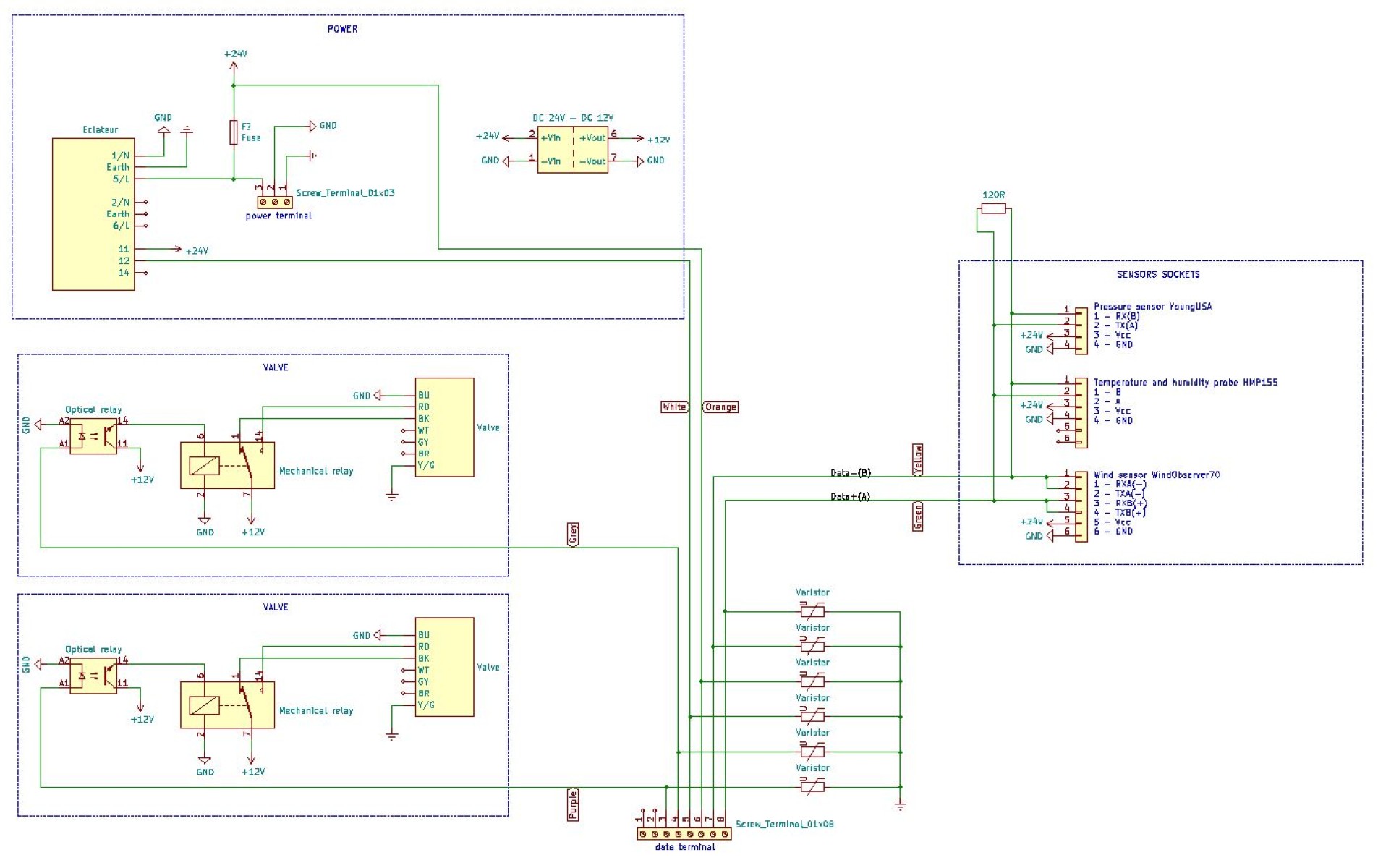Click the Yellow wire label
The height and width of the screenshot is (868, 1391).
pyautogui.click(x=918, y=460)
